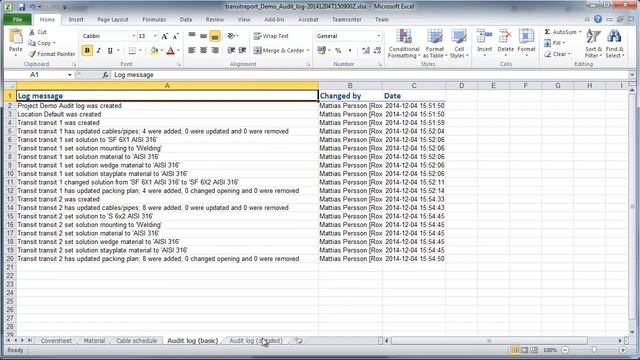
Task: Click the Insert Function fx icon
Action: point(105,75)
